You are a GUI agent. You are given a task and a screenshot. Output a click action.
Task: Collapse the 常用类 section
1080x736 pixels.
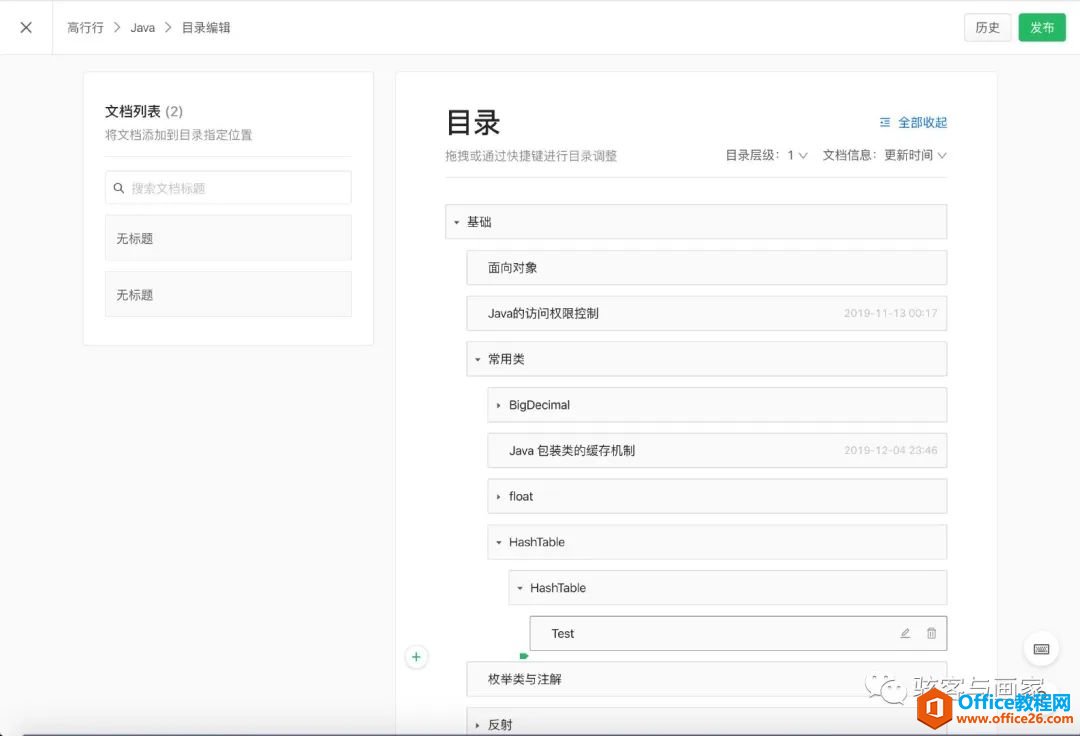coord(478,359)
